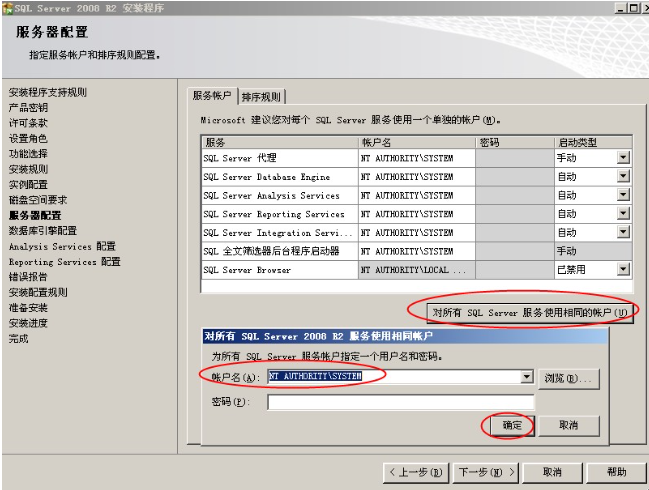Click the 浏览(B)... button
The image size is (649, 490).
click(569, 378)
